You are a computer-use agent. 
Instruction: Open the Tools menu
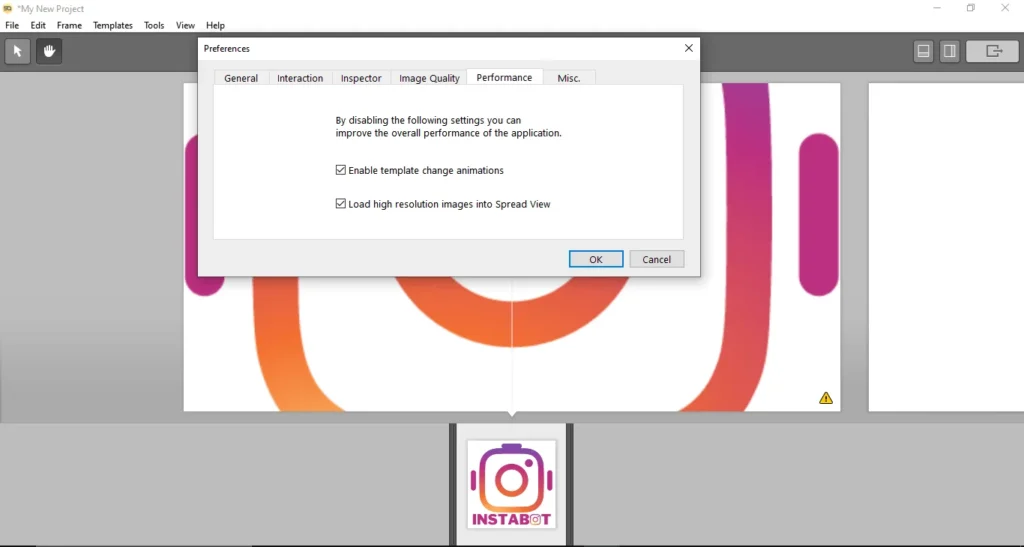point(154,25)
